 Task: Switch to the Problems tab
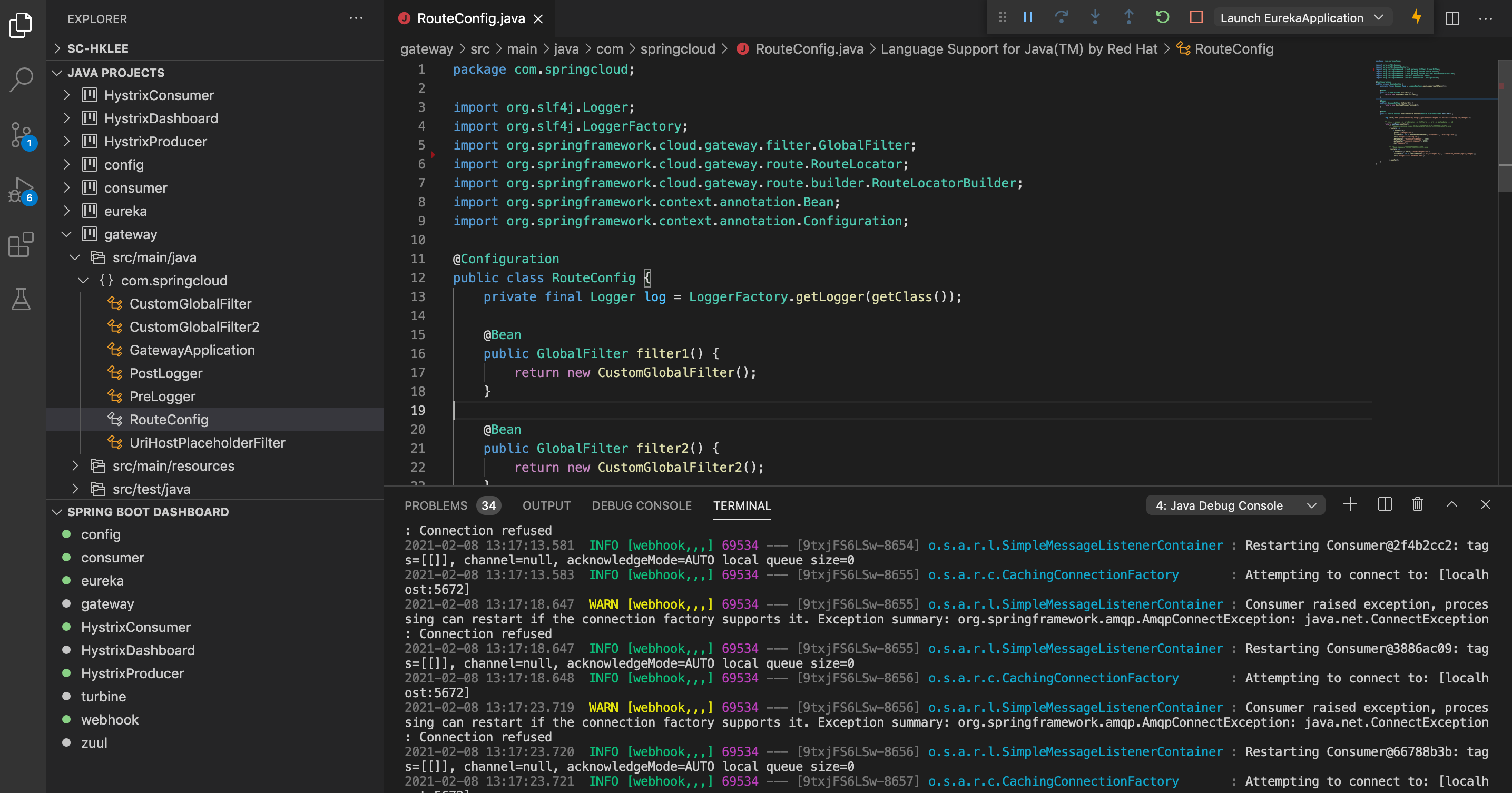(436, 505)
